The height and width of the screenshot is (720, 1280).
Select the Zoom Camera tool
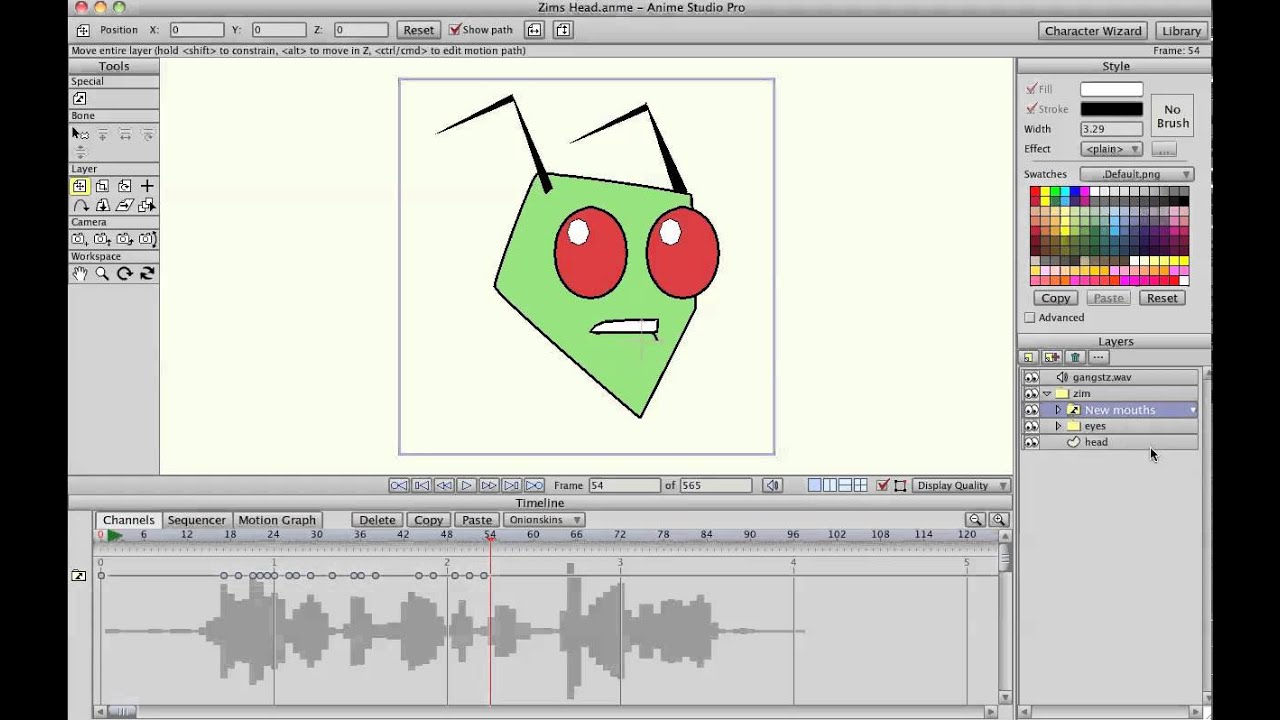click(102, 239)
